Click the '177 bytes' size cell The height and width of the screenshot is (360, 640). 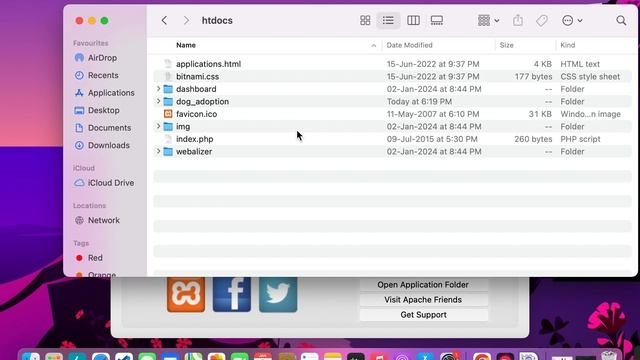(533, 77)
